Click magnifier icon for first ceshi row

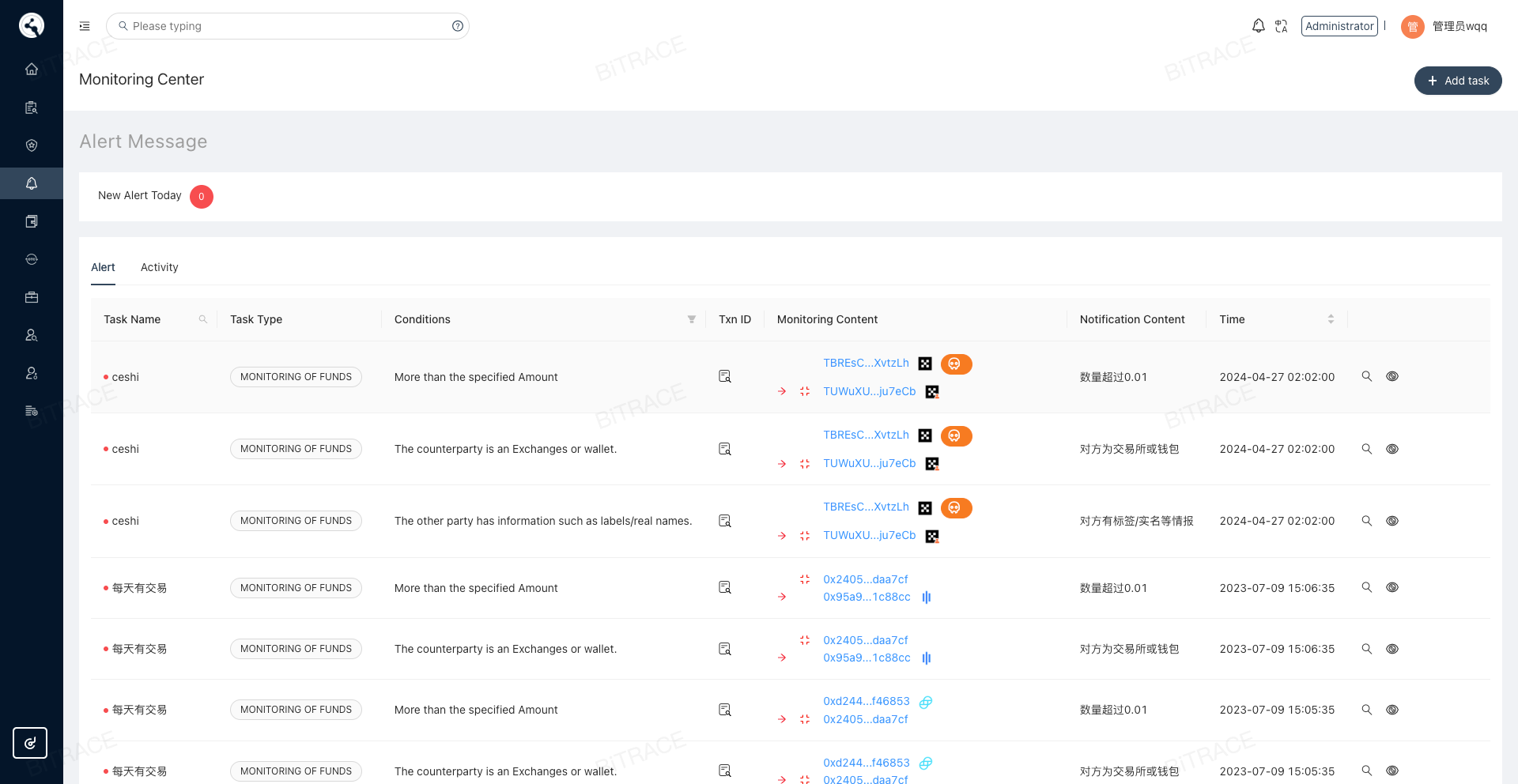coord(1366,376)
